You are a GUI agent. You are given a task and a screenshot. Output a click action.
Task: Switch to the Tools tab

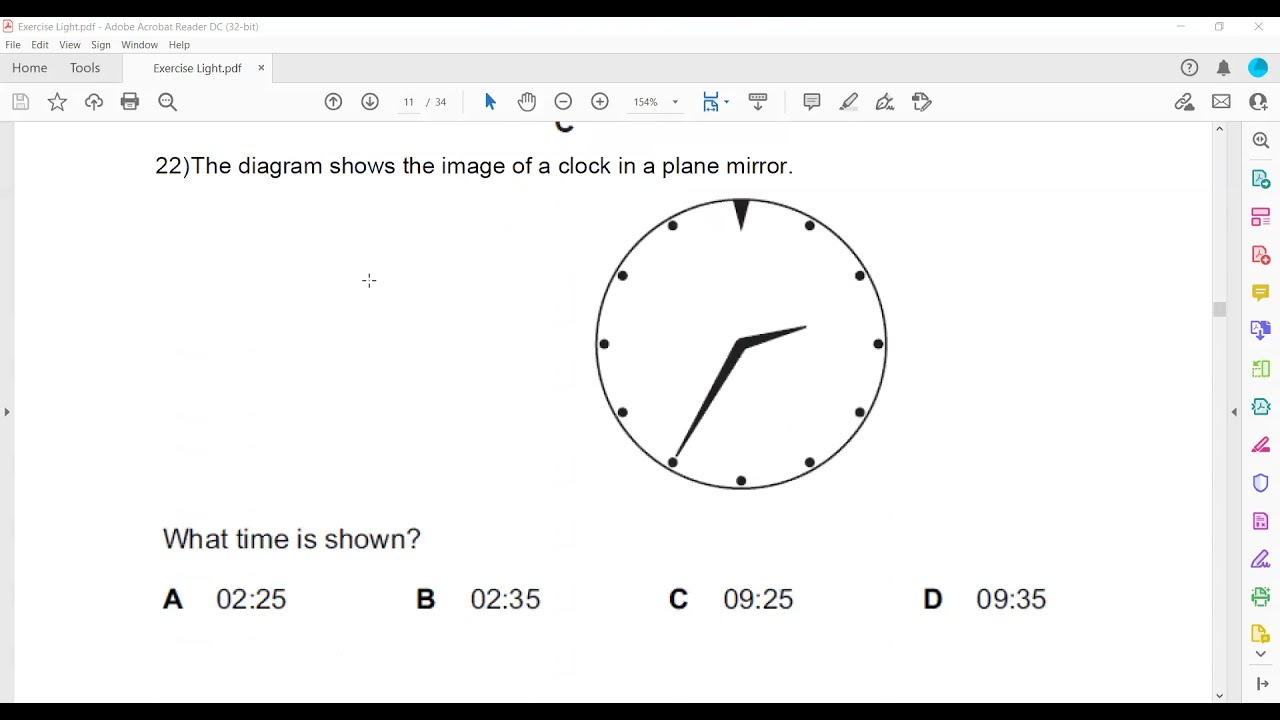[85, 68]
